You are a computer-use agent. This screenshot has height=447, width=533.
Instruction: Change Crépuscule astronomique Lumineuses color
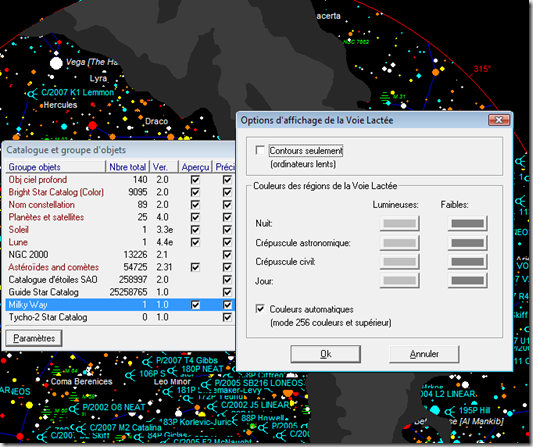point(399,243)
